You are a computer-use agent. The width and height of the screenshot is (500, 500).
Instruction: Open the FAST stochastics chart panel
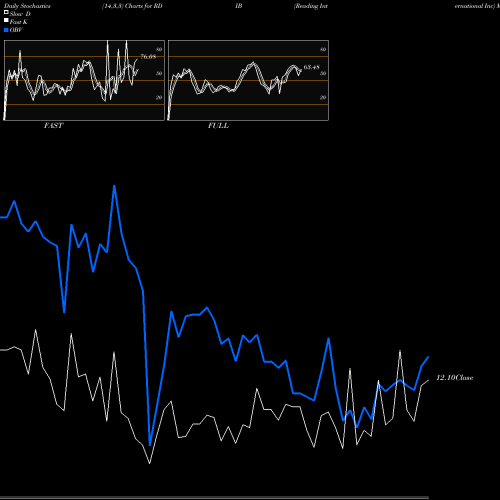(84, 80)
